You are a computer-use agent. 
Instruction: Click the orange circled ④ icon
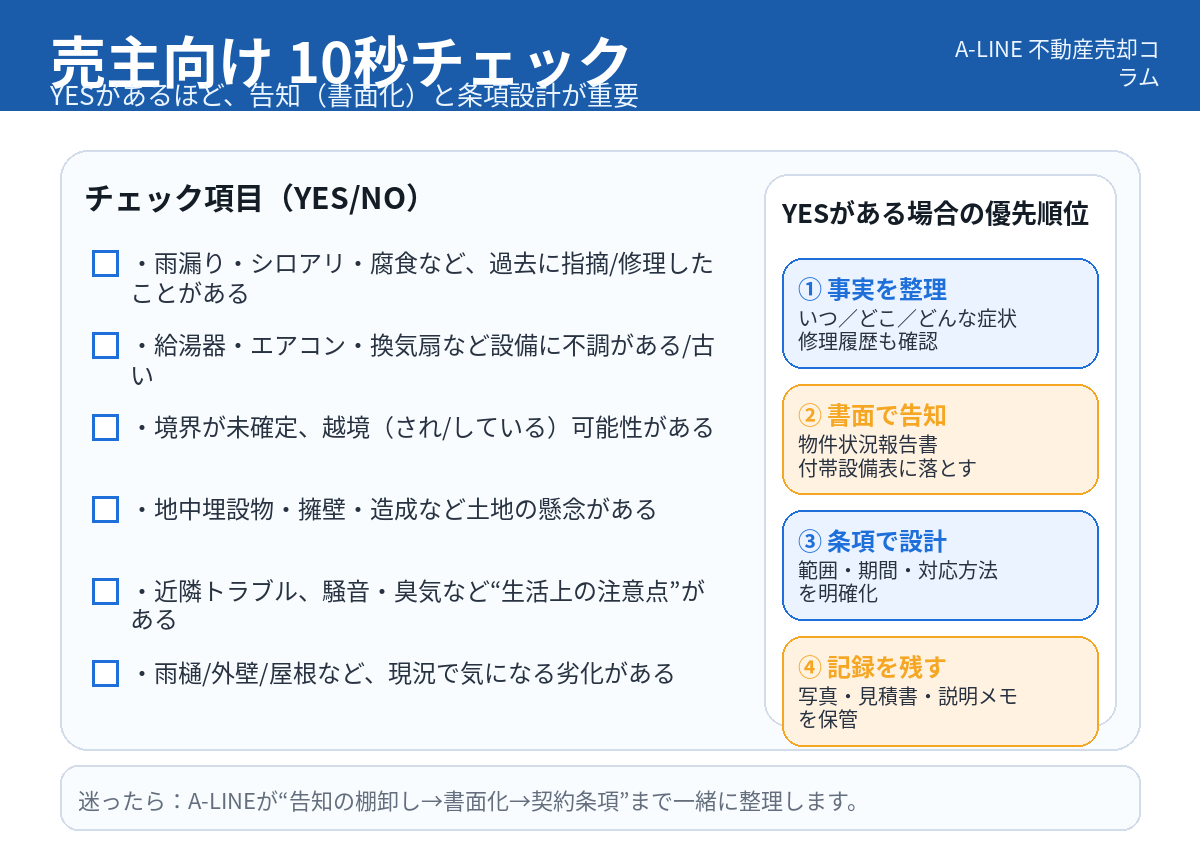pyautogui.click(x=809, y=668)
